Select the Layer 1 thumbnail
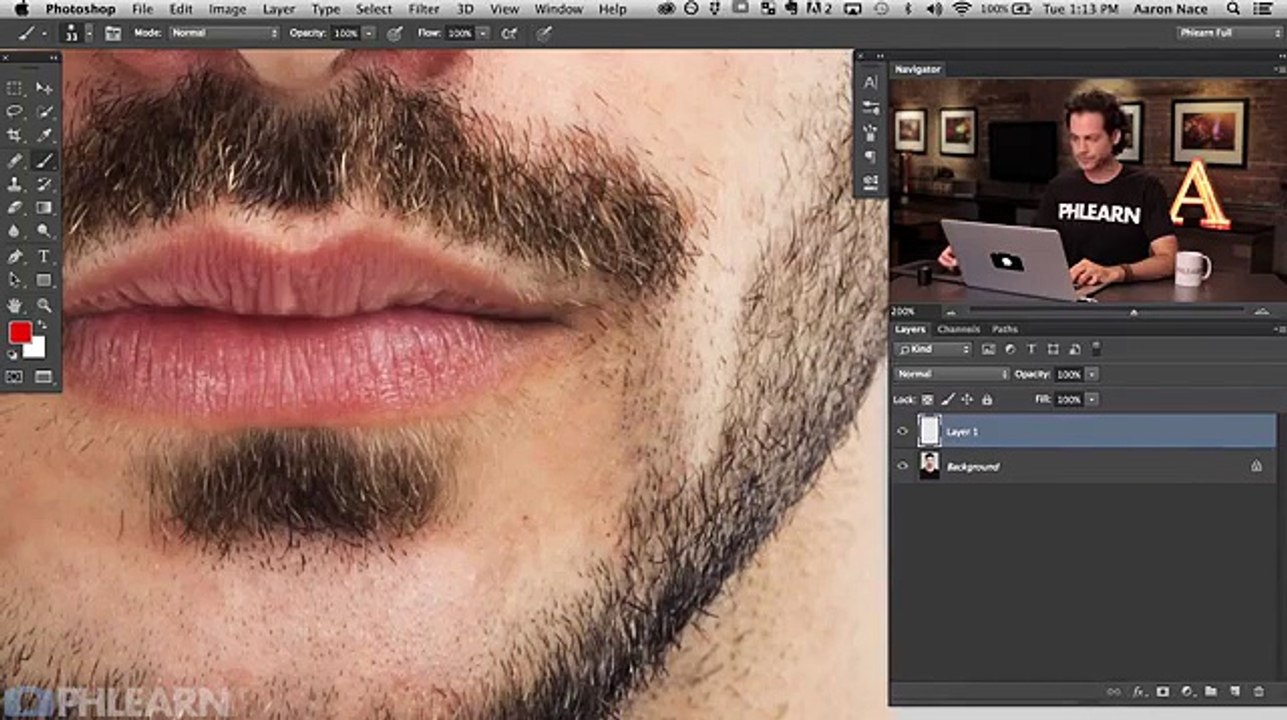The height and width of the screenshot is (720, 1287). (x=929, y=431)
